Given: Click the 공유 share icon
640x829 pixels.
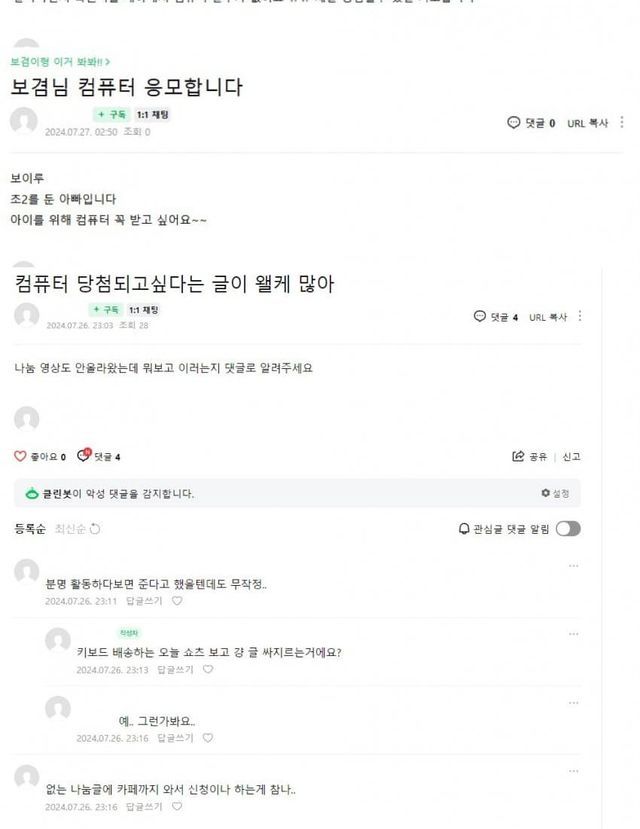Looking at the screenshot, I should [x=518, y=456].
